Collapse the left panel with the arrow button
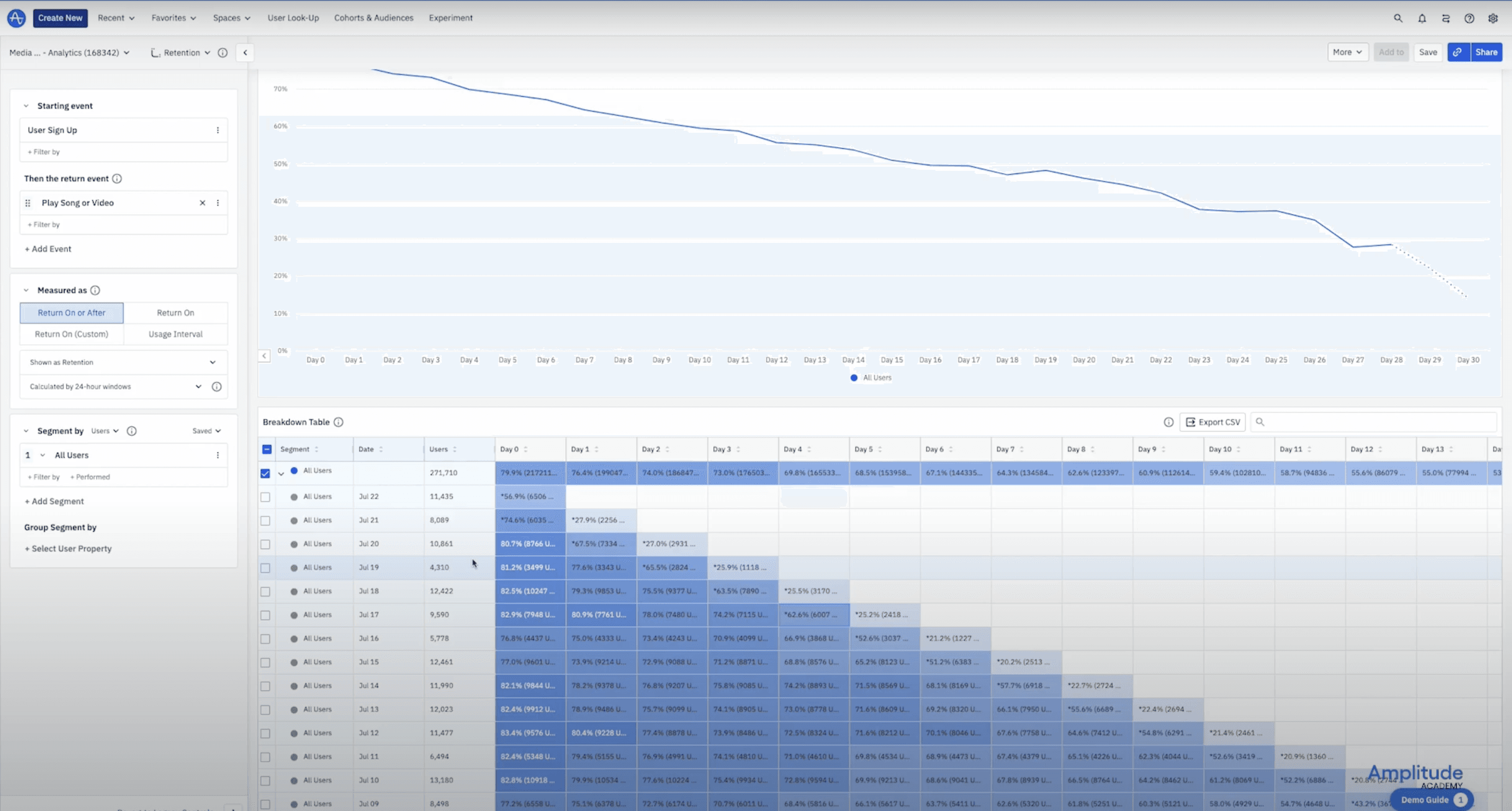The image size is (1512, 811). click(245, 53)
